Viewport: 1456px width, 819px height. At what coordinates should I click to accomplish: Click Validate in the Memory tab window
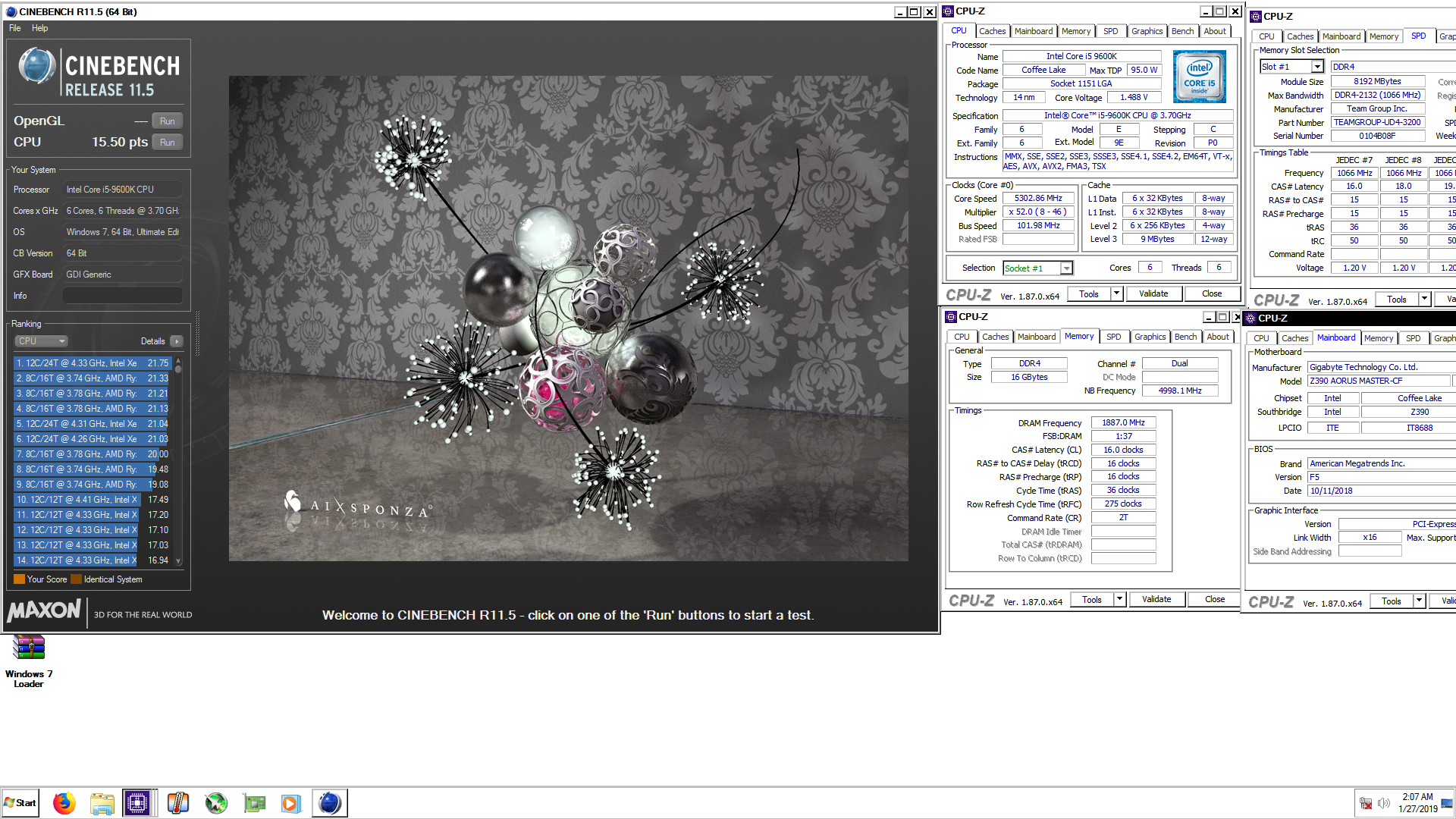pos(1156,600)
